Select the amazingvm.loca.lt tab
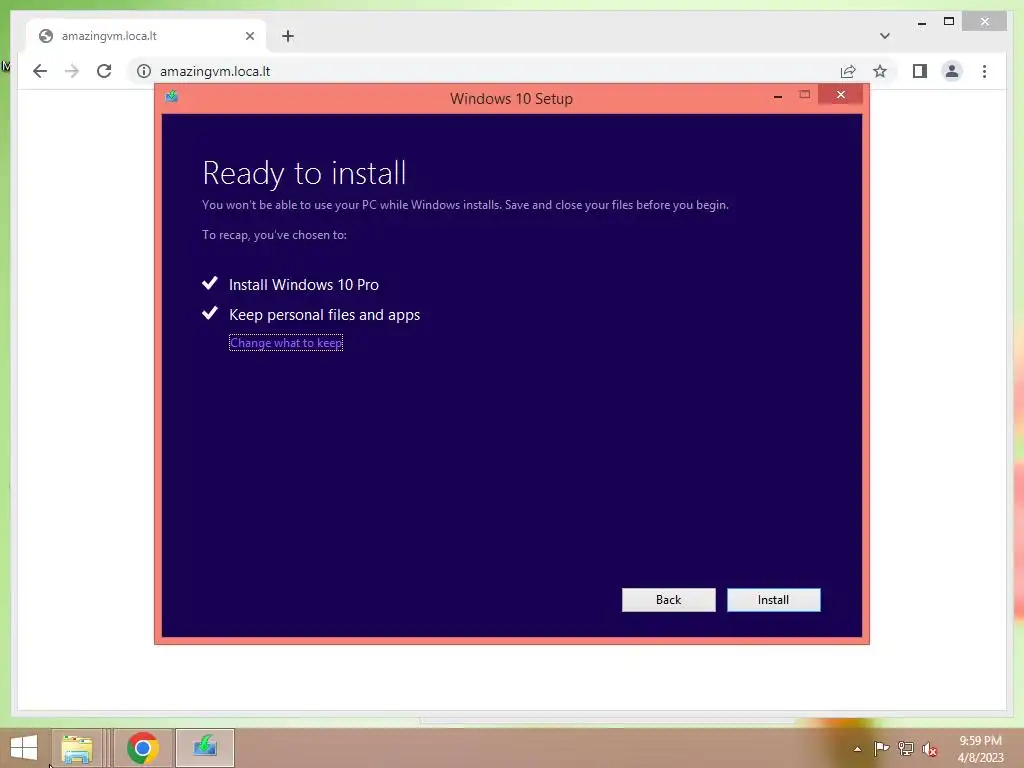 (146, 36)
